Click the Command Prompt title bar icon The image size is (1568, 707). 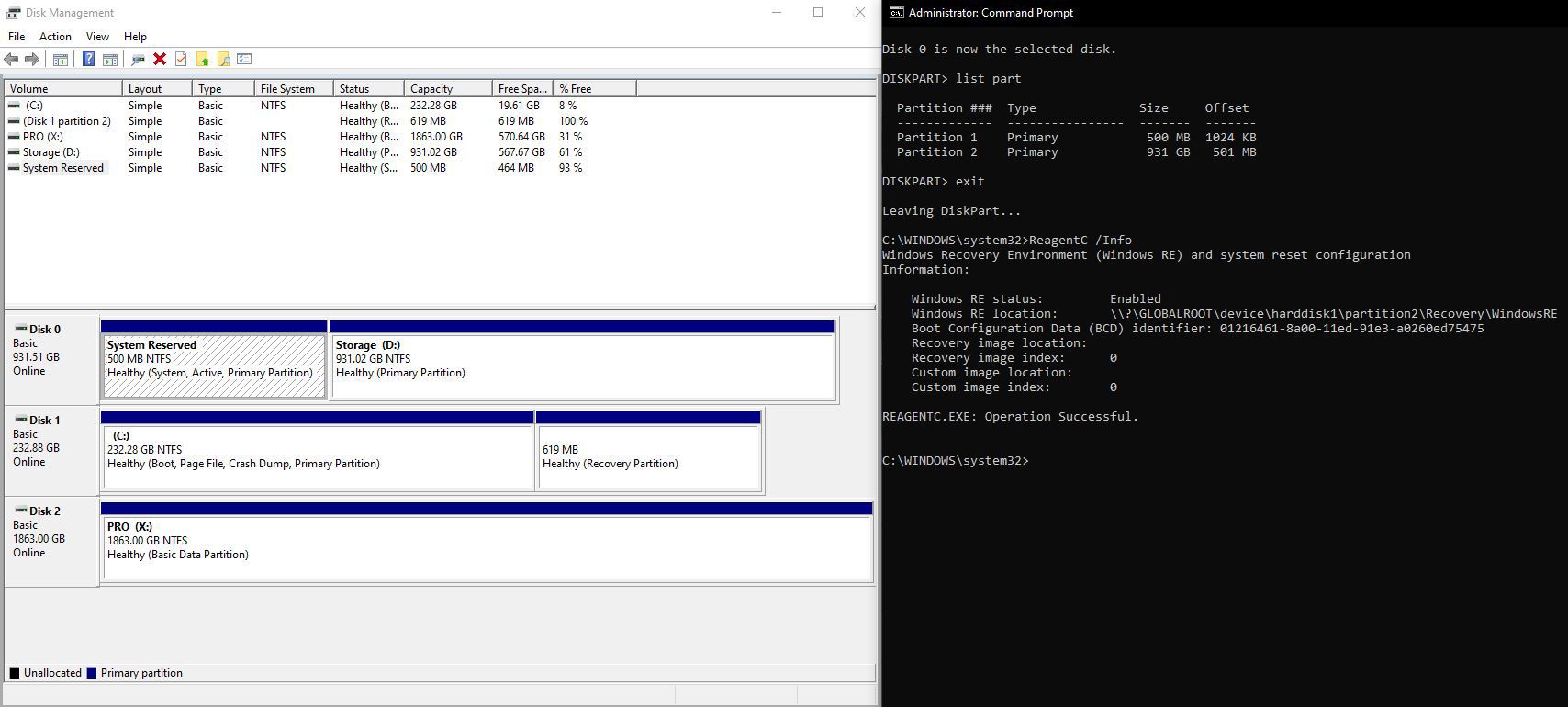(x=896, y=13)
